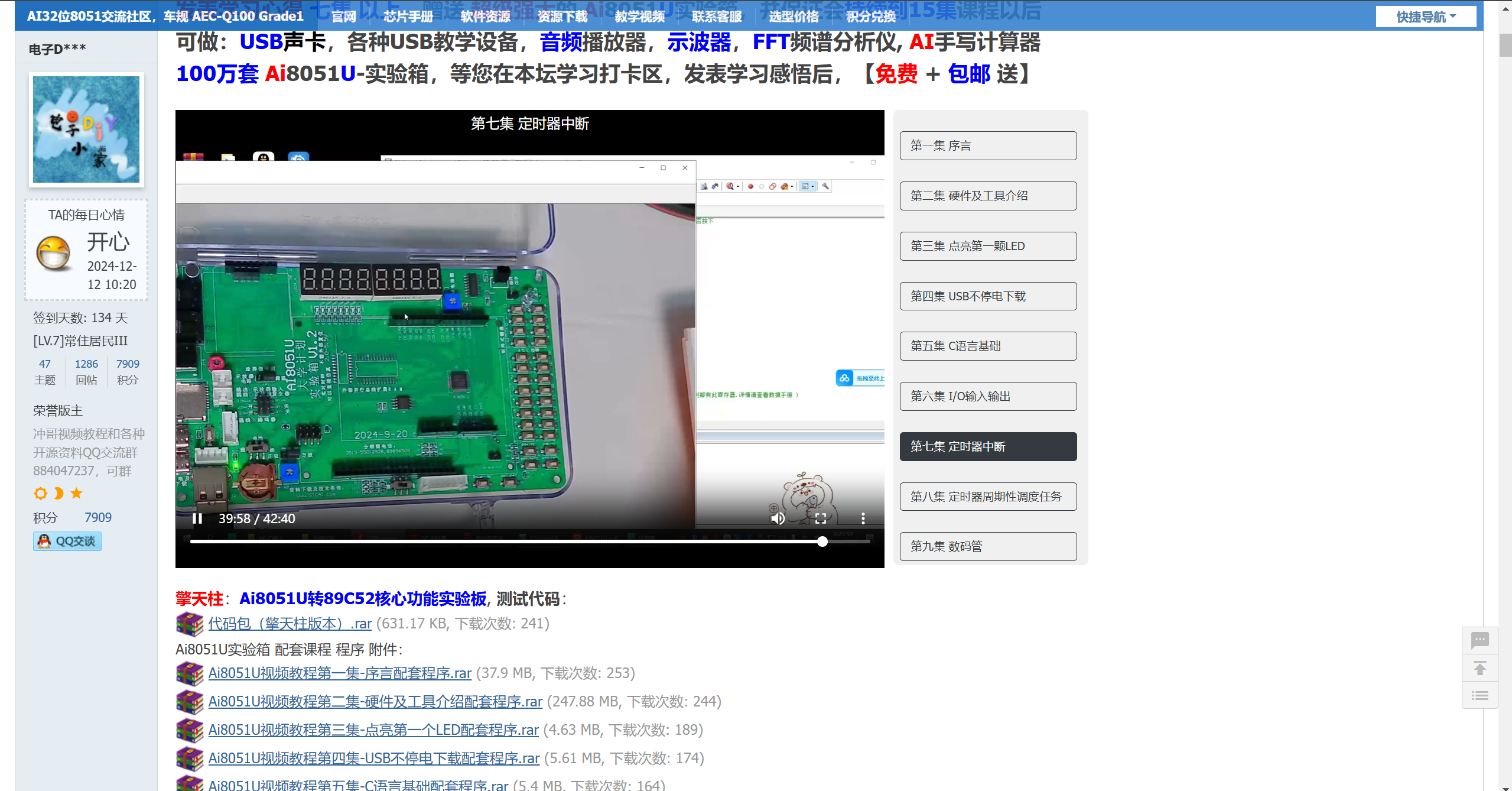Screen dimensions: 1512x791
Task: Open the 联系客服 menu item
Action: point(717,17)
